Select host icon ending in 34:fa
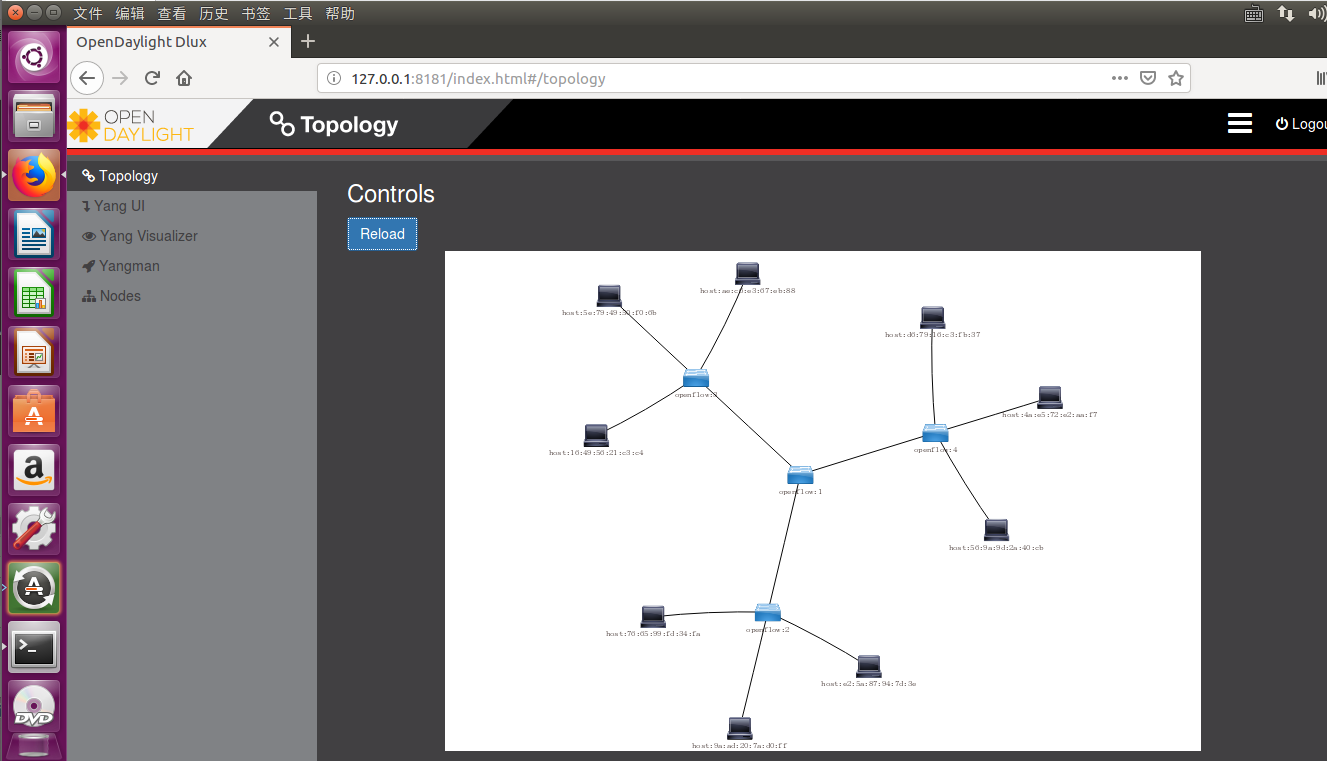This screenshot has height=761, width=1327. click(x=653, y=616)
